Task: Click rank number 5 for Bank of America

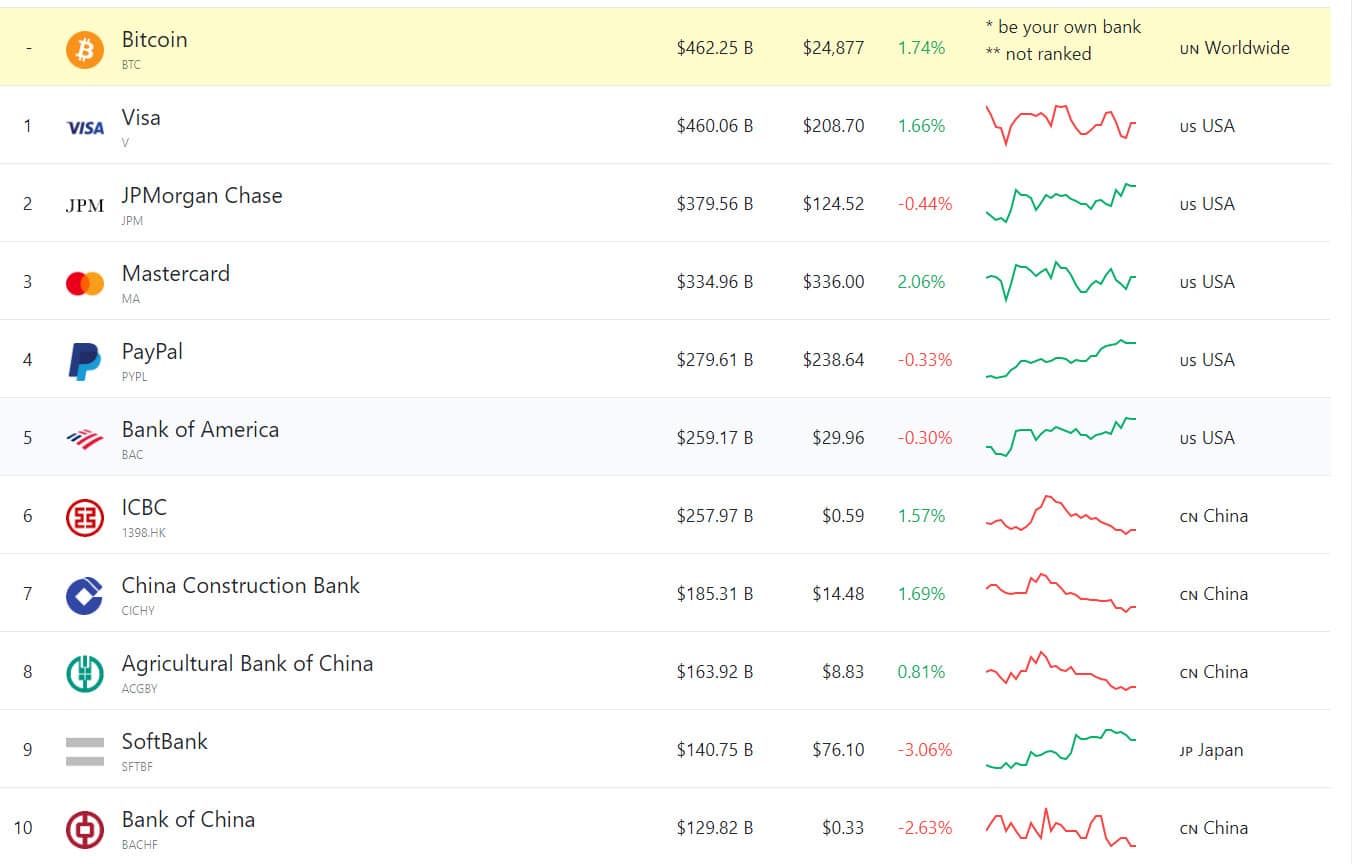Action: click(x=27, y=437)
